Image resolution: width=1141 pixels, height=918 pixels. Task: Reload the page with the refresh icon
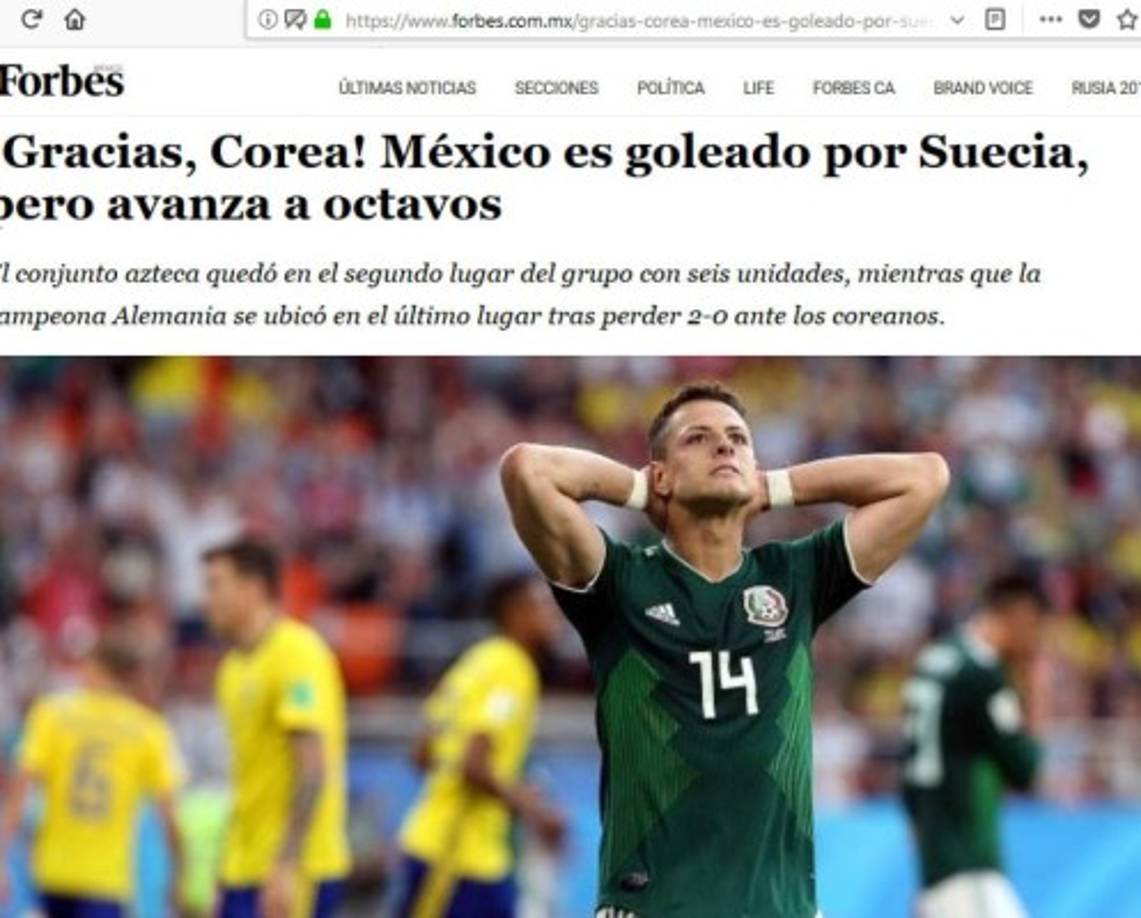click(31, 19)
